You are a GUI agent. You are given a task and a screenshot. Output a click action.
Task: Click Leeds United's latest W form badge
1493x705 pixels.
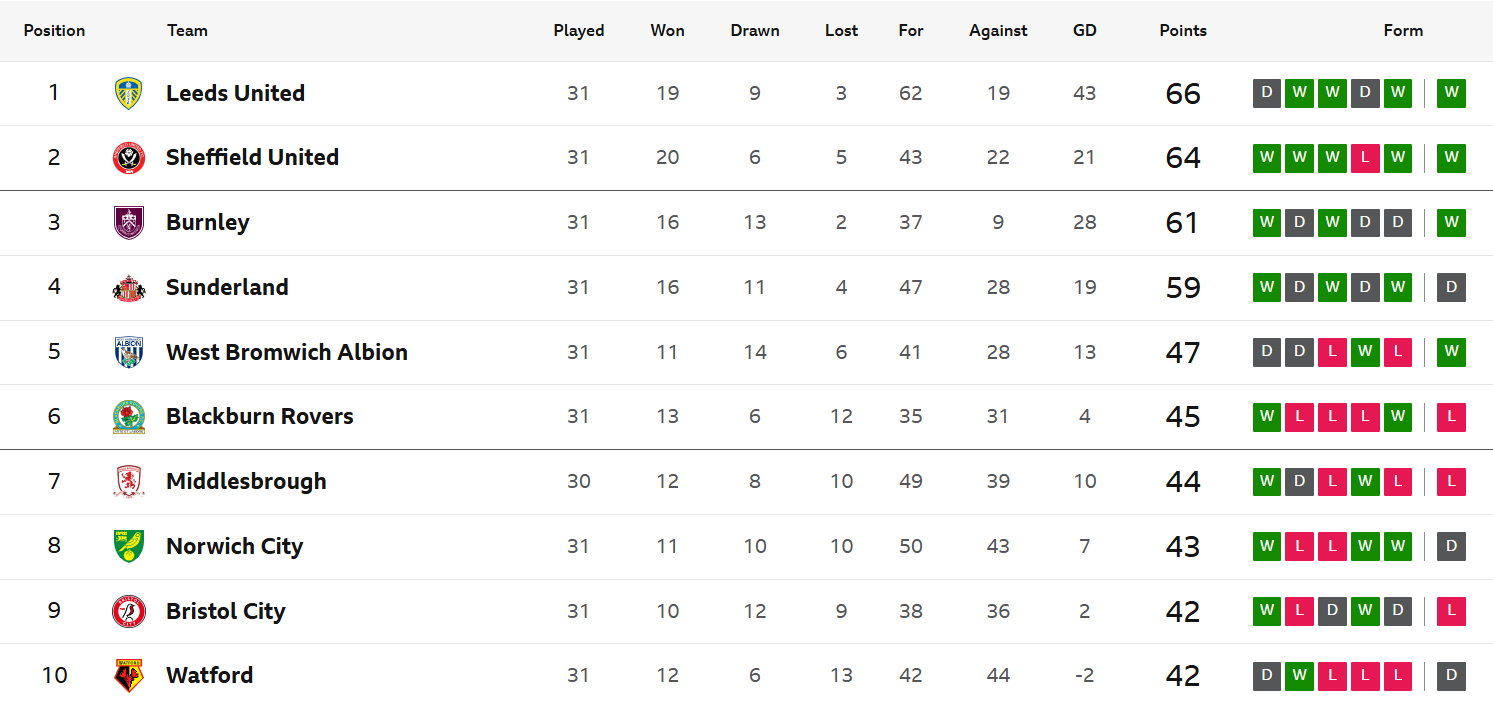point(1451,93)
